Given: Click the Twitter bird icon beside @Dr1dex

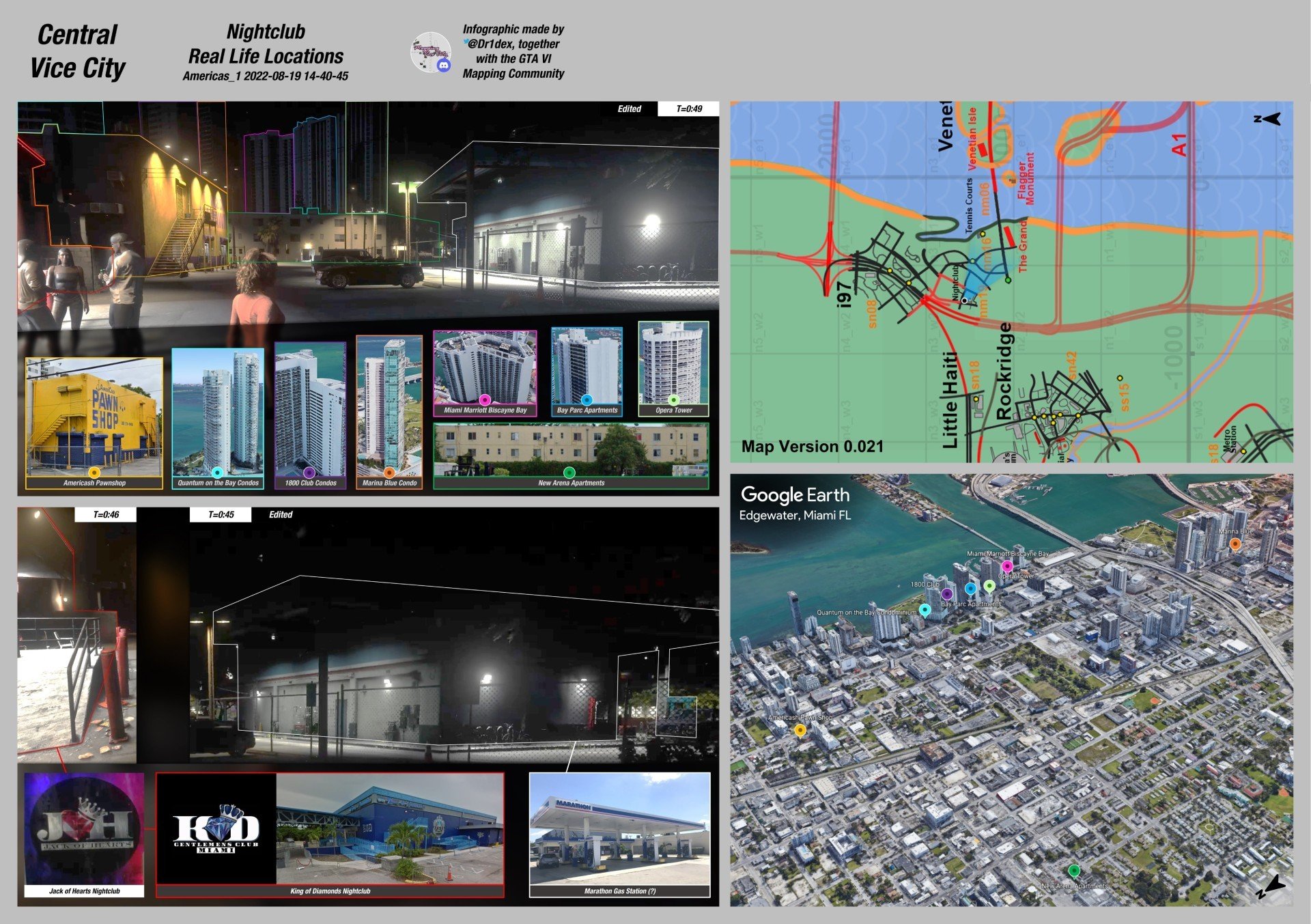Looking at the screenshot, I should pyautogui.click(x=466, y=42).
